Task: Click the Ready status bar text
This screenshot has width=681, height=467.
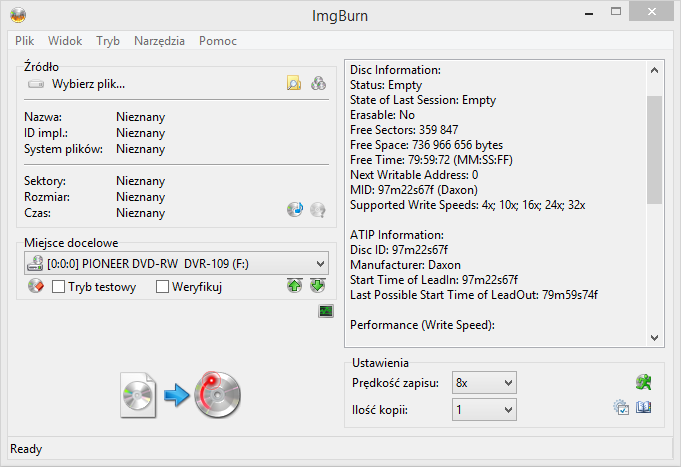Action: click(26, 449)
